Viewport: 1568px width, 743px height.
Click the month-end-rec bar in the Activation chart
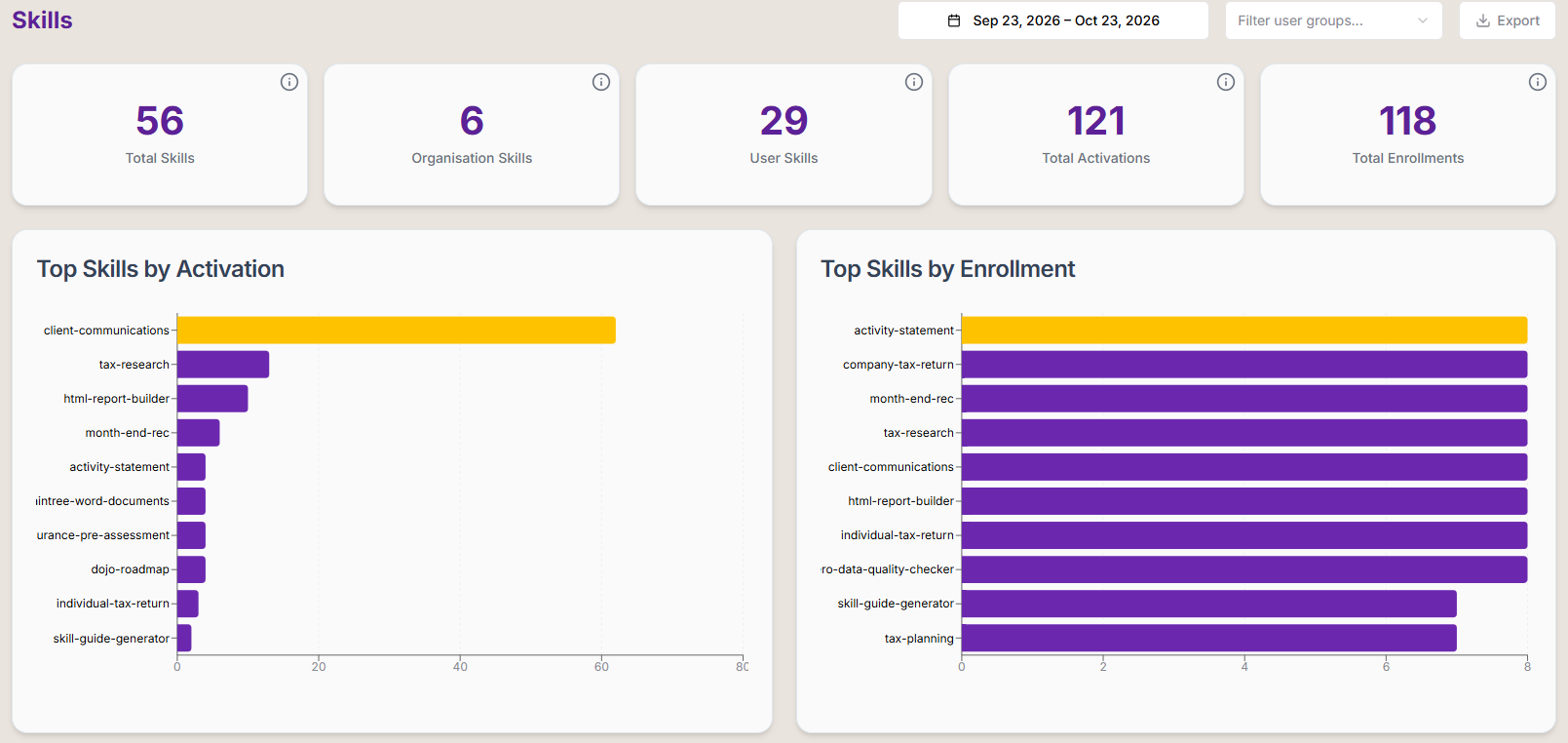point(199,433)
